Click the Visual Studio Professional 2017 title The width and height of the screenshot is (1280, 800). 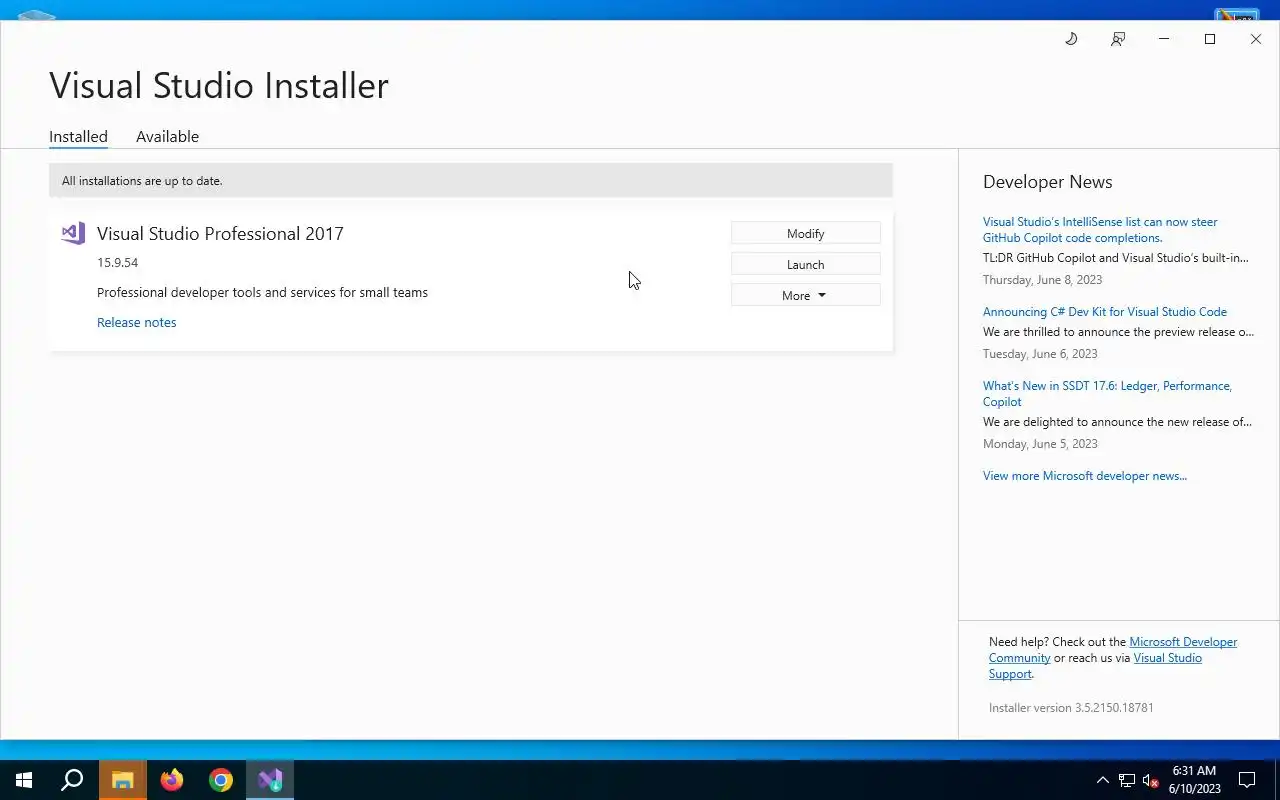point(220,234)
